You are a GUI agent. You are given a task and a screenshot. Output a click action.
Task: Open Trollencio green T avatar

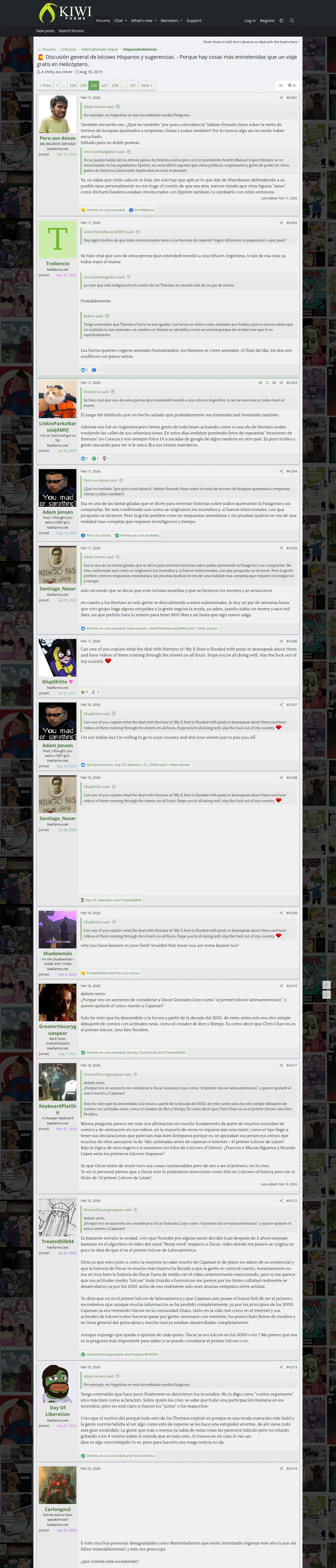point(57,239)
